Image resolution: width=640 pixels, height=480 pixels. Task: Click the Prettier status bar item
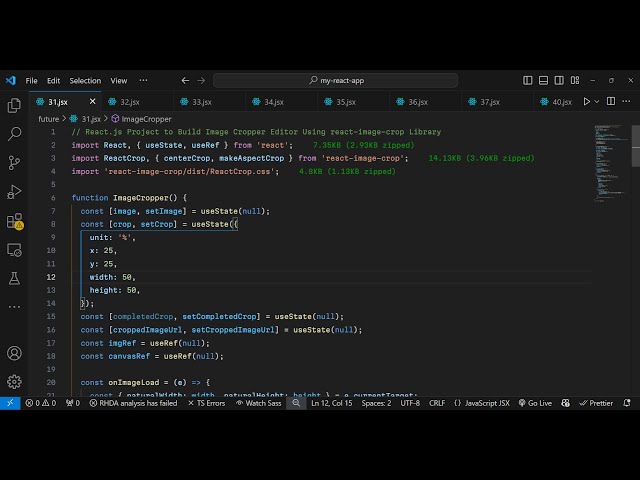coord(596,403)
